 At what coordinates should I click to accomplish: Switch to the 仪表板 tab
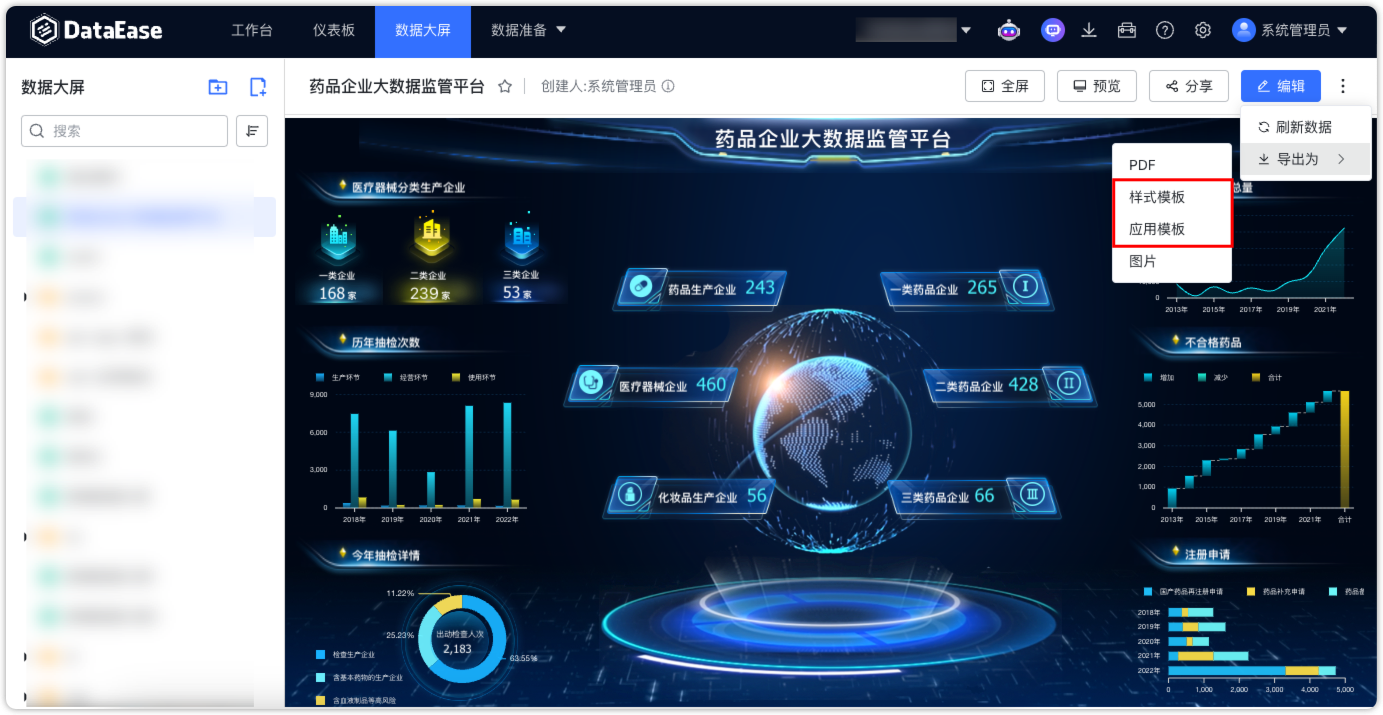[x=334, y=30]
